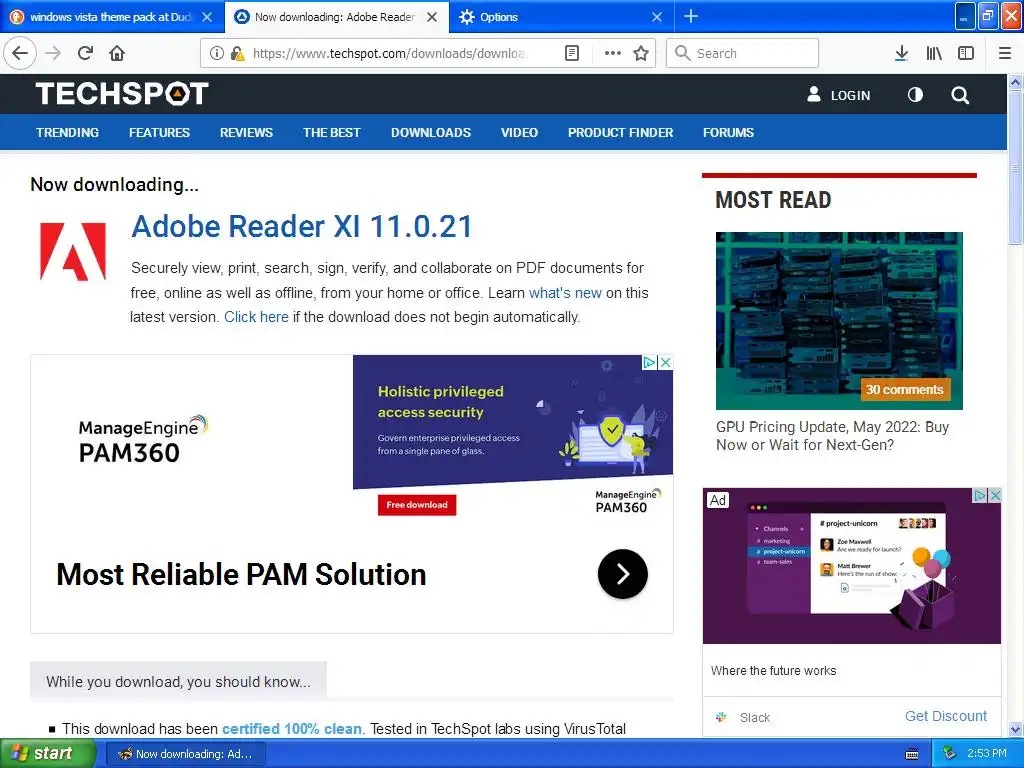This screenshot has width=1024, height=768.
Task: Click the Where the future works caption
Action: pyautogui.click(x=773, y=671)
